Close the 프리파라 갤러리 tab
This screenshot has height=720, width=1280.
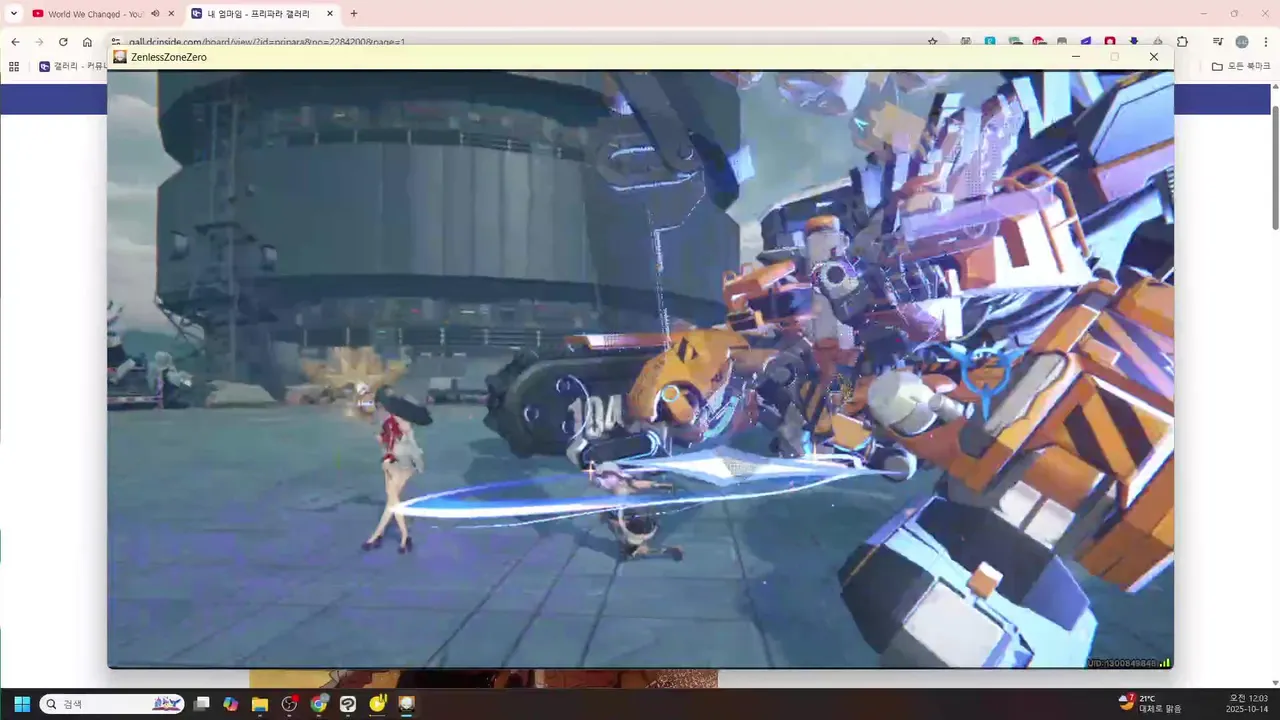(330, 14)
